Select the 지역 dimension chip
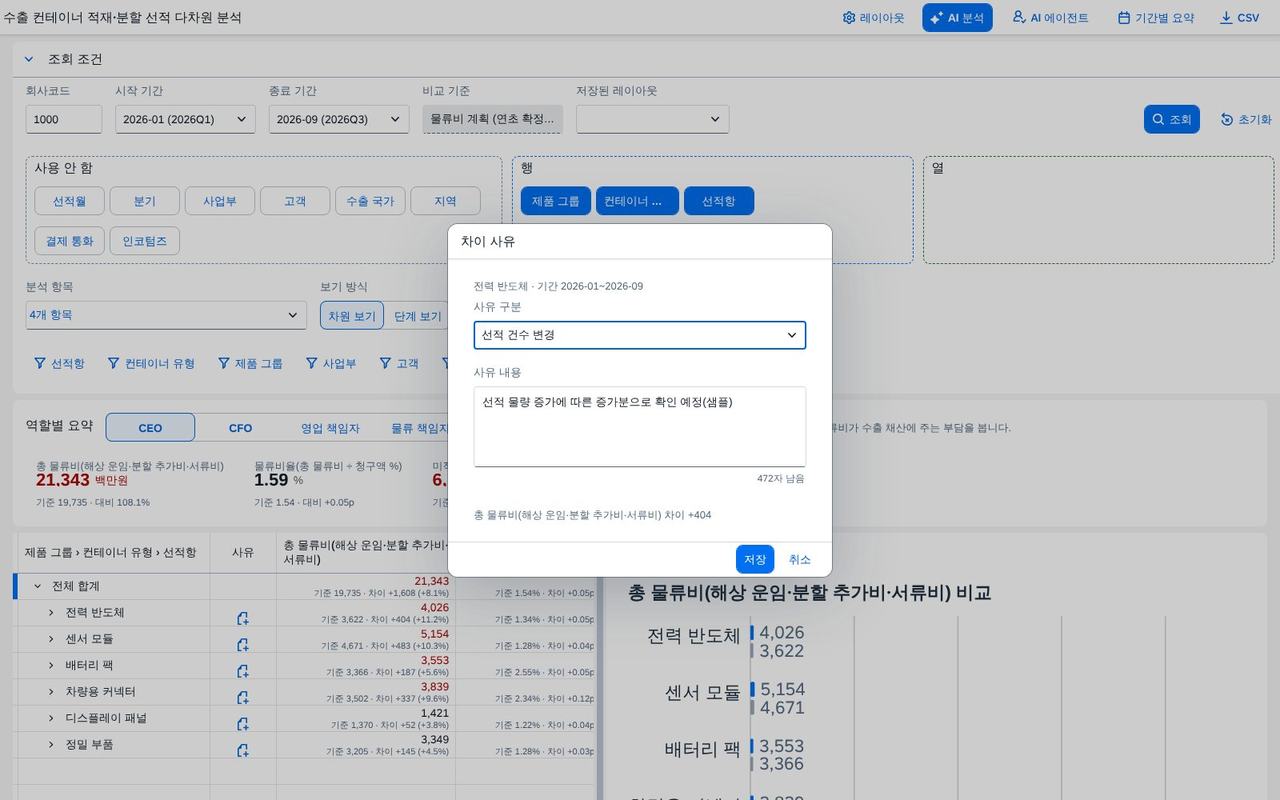The image size is (1280, 800). click(x=445, y=201)
